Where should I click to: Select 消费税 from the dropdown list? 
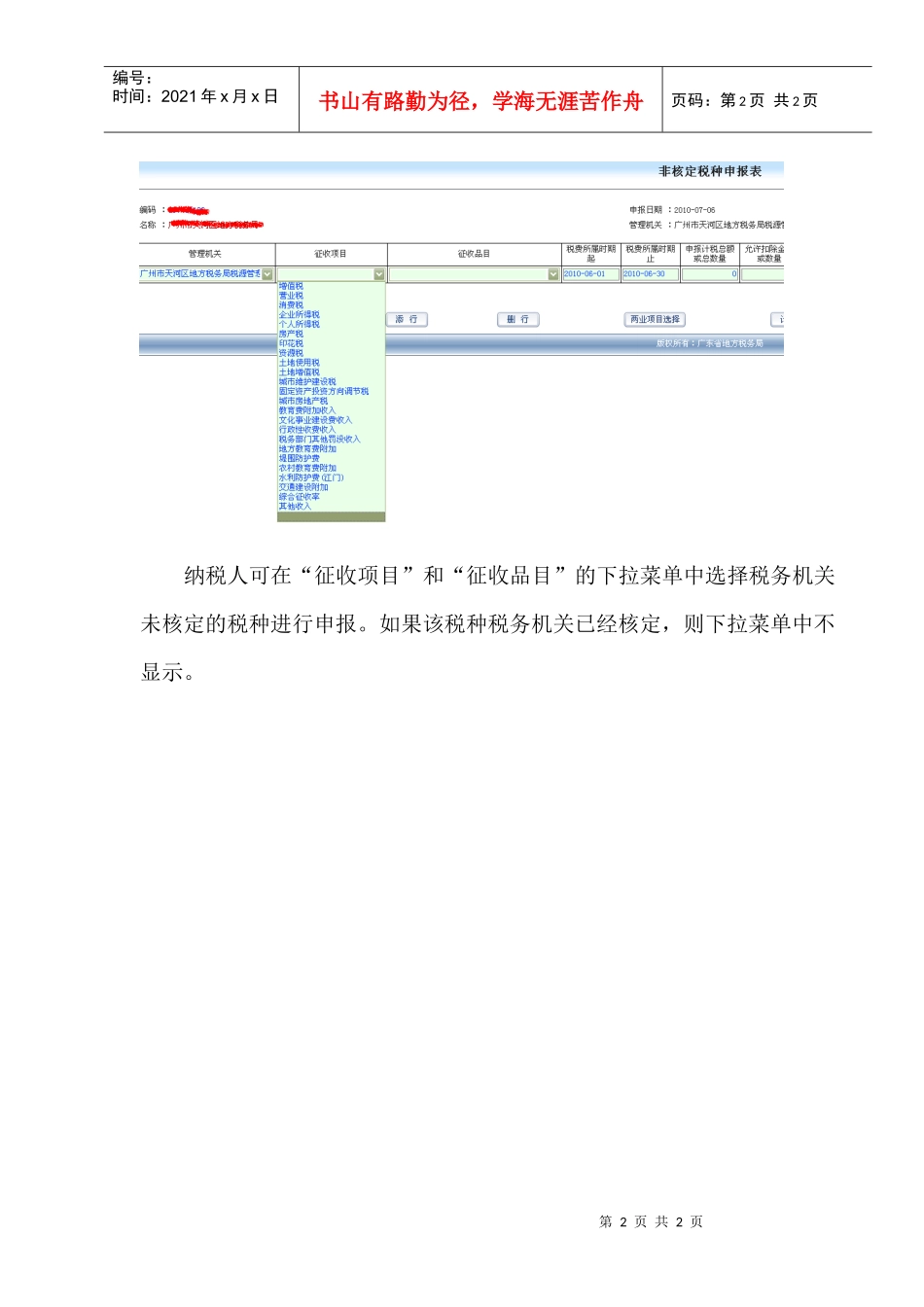(x=291, y=305)
